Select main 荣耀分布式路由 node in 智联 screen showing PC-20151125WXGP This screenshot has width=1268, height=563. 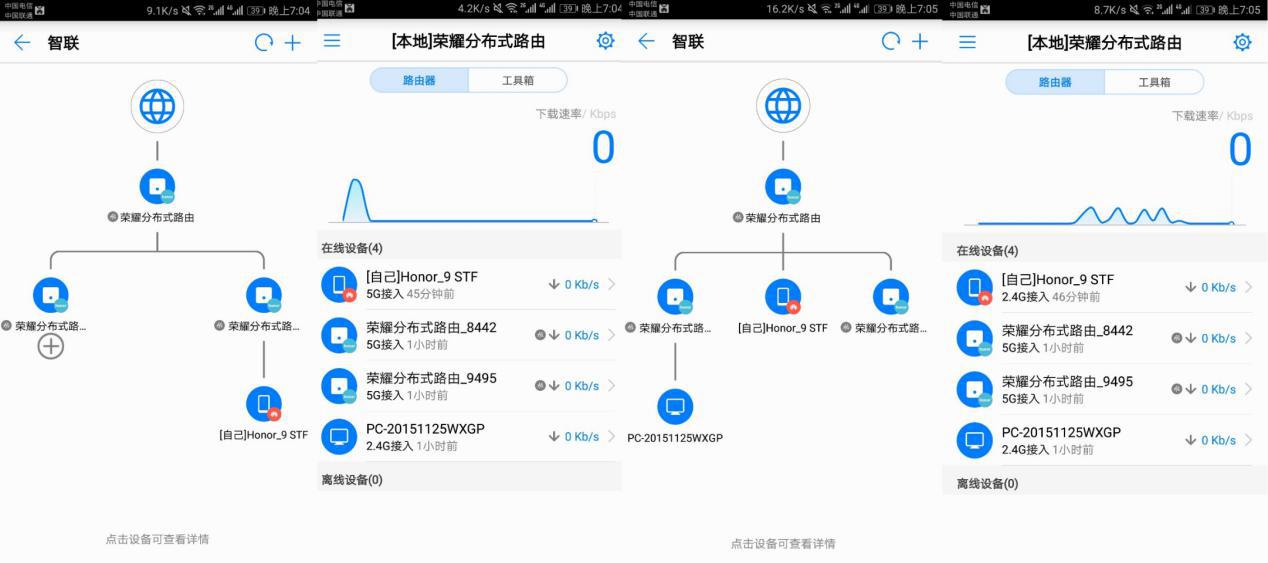[783, 187]
